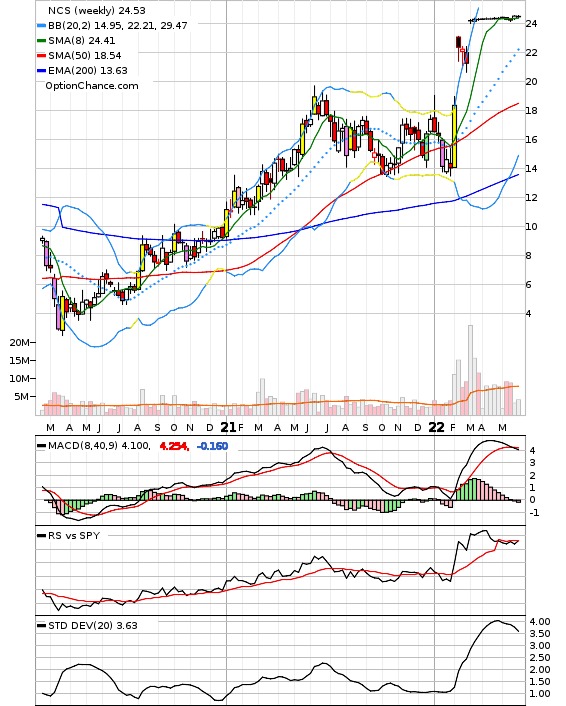Screen dimensions: 566x706
Task: Click the STD DEV(20) 3.63 label text
Action: pos(93,626)
